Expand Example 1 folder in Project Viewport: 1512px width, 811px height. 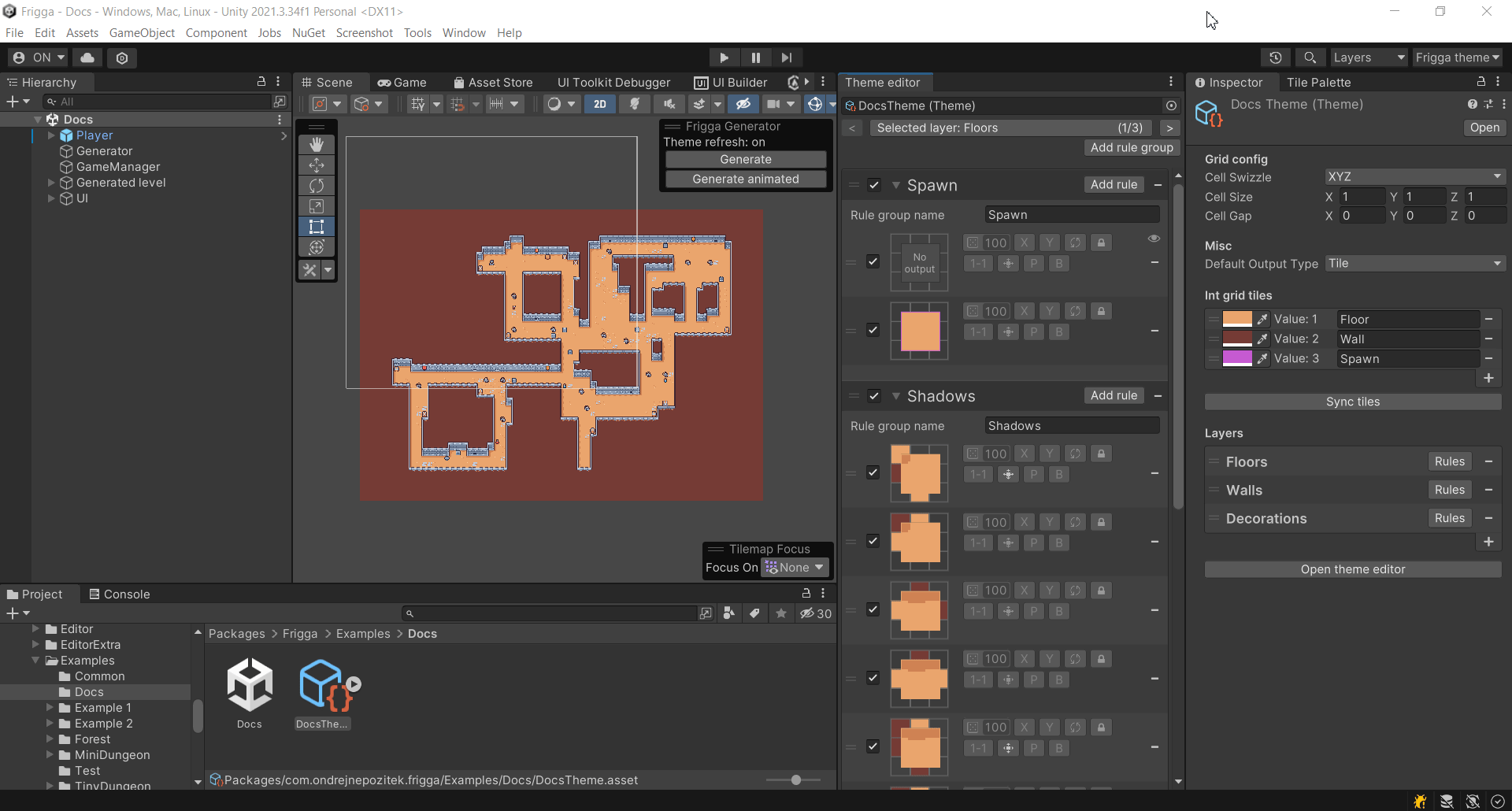click(x=51, y=708)
